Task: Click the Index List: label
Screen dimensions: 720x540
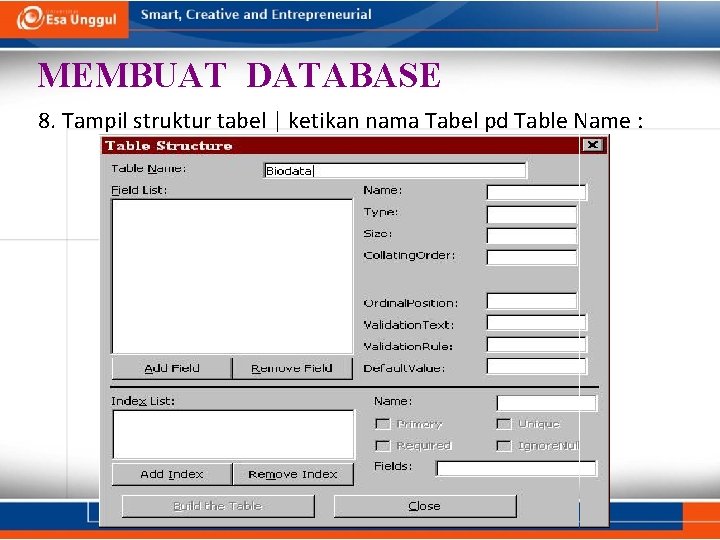Action: (143, 401)
